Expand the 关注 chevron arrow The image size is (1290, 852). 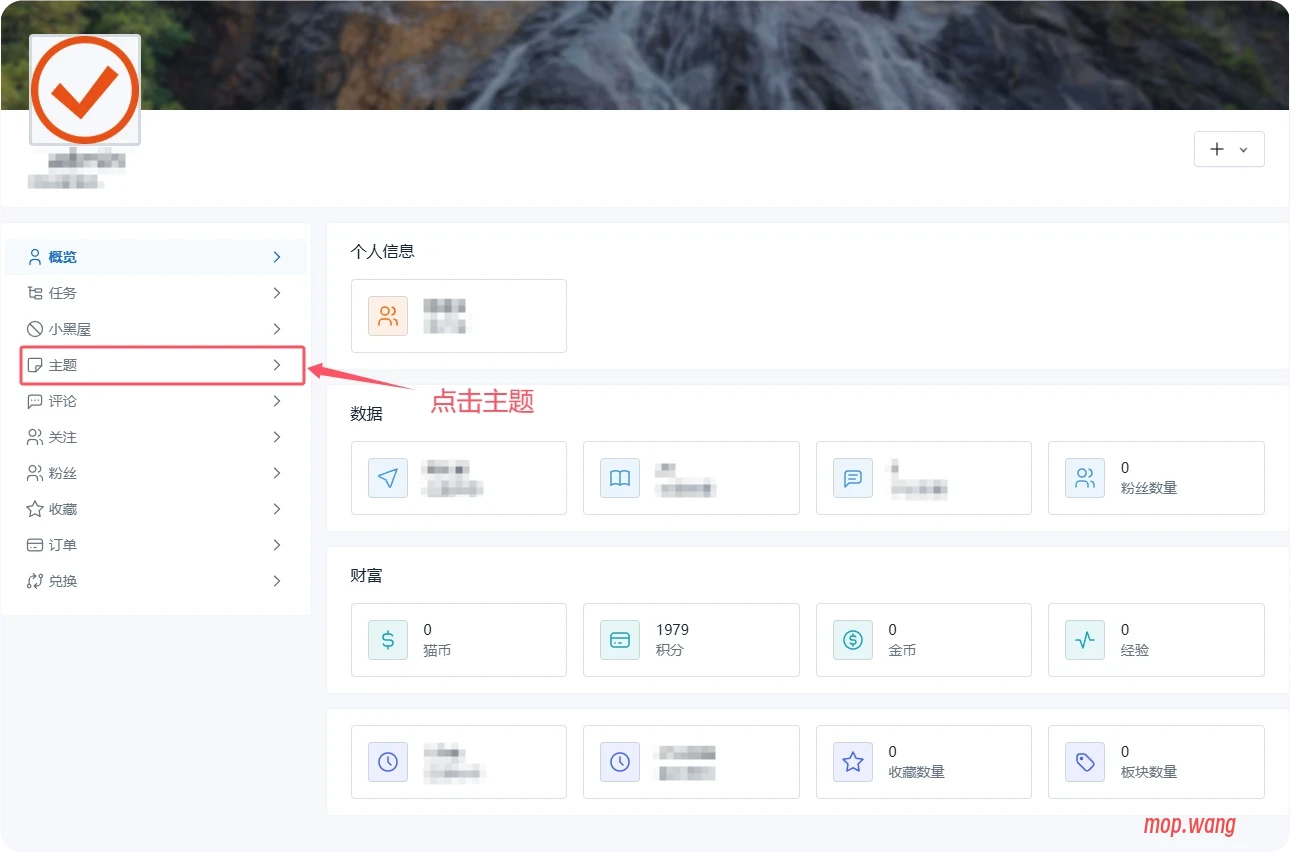[x=277, y=437]
